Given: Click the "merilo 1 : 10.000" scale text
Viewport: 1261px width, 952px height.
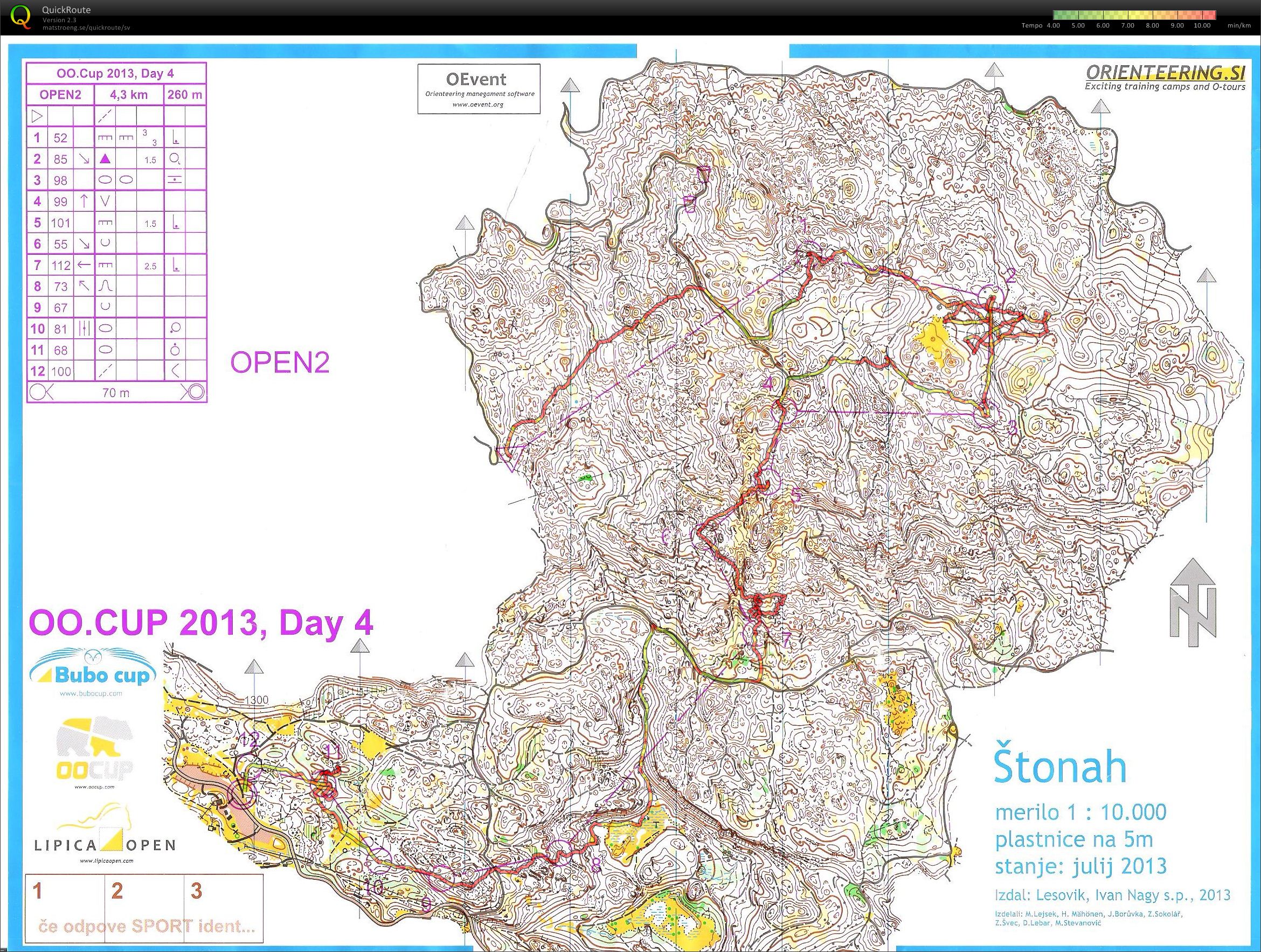Looking at the screenshot, I should click(1080, 812).
